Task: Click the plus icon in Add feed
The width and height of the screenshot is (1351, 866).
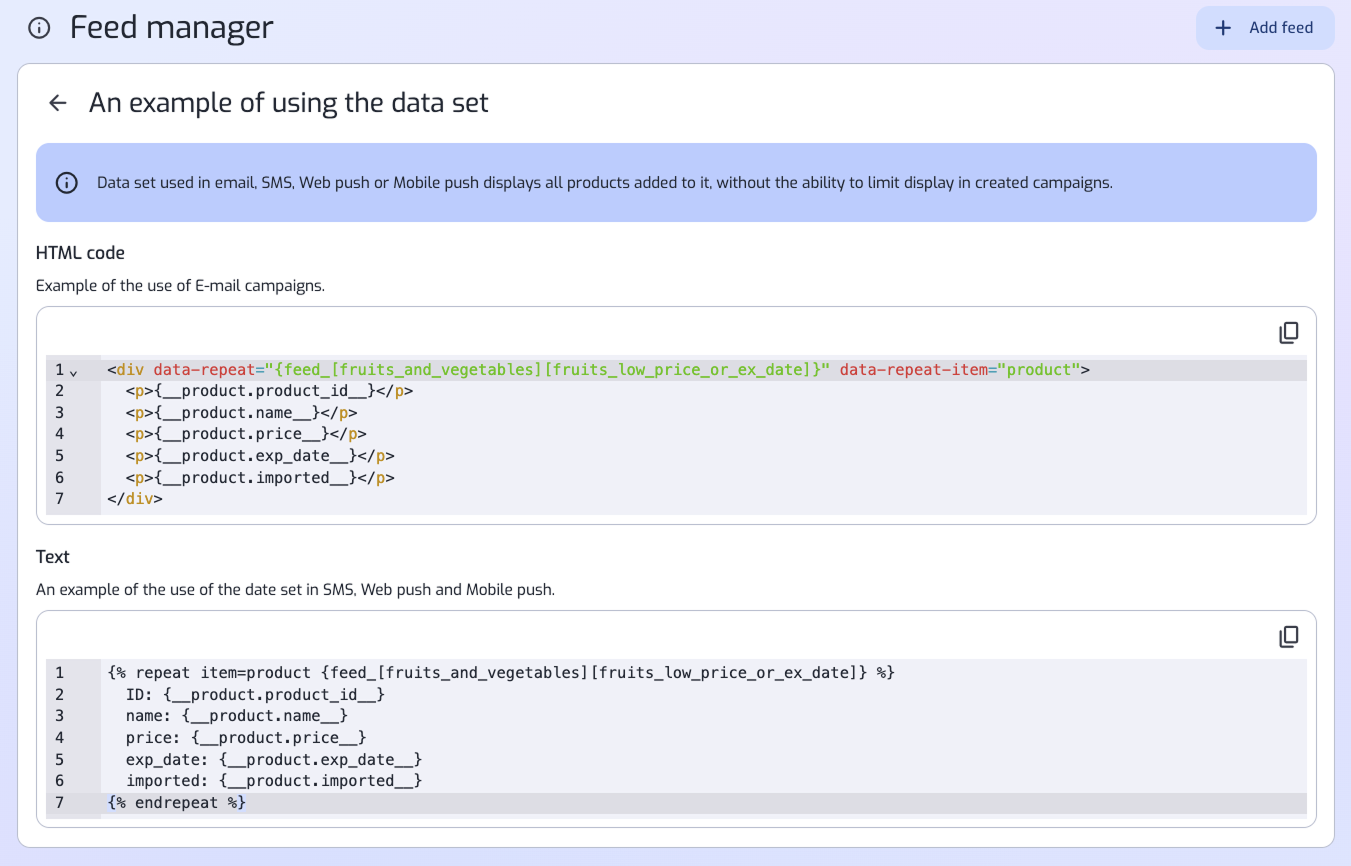Action: click(1222, 28)
